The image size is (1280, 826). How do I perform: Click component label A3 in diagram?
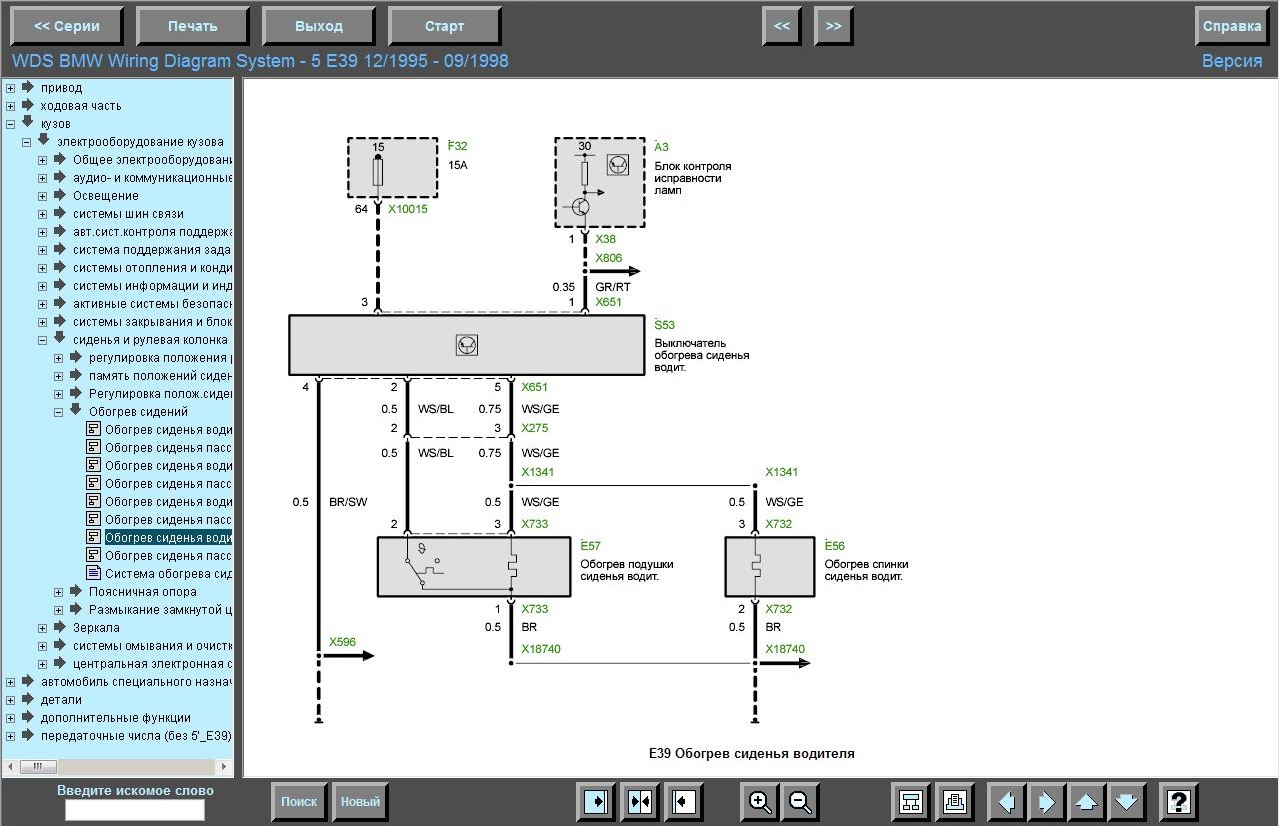coord(662,147)
